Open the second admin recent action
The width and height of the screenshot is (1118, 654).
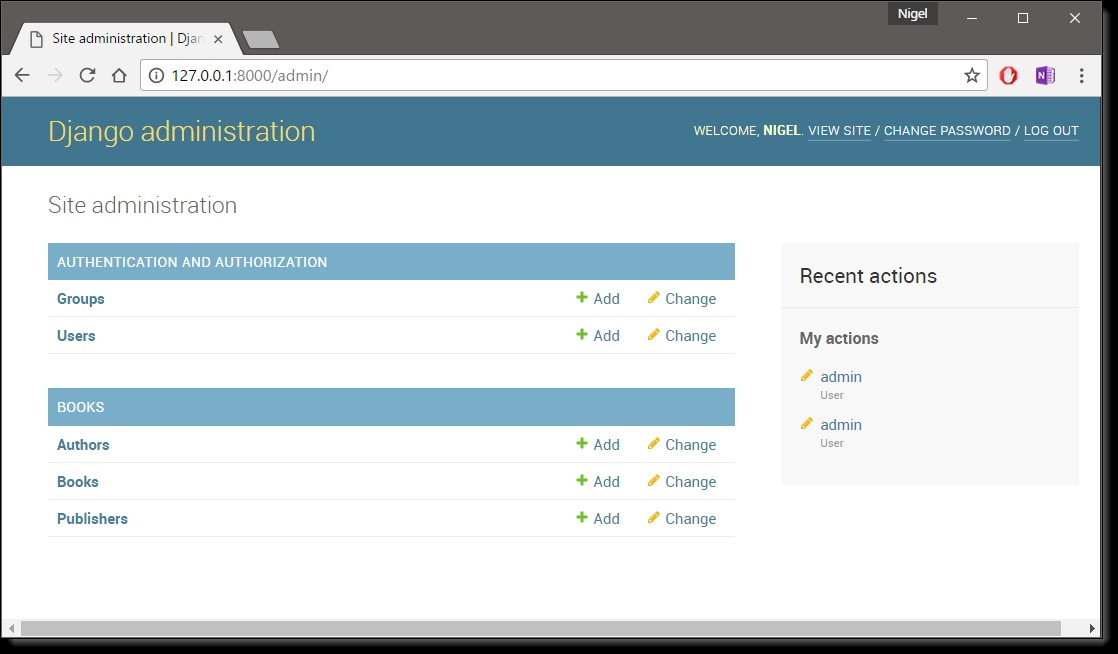[x=841, y=425]
